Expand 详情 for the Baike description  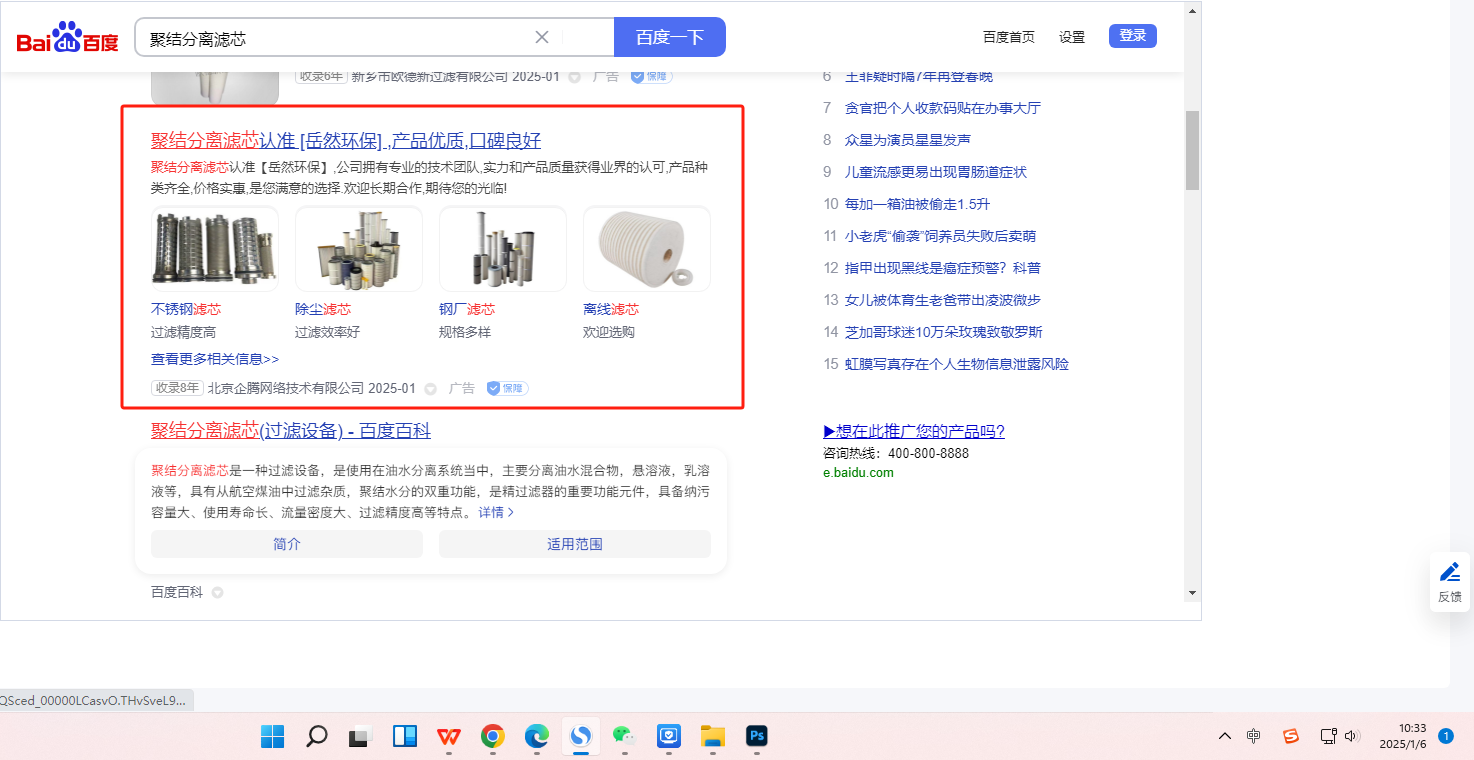click(x=496, y=512)
